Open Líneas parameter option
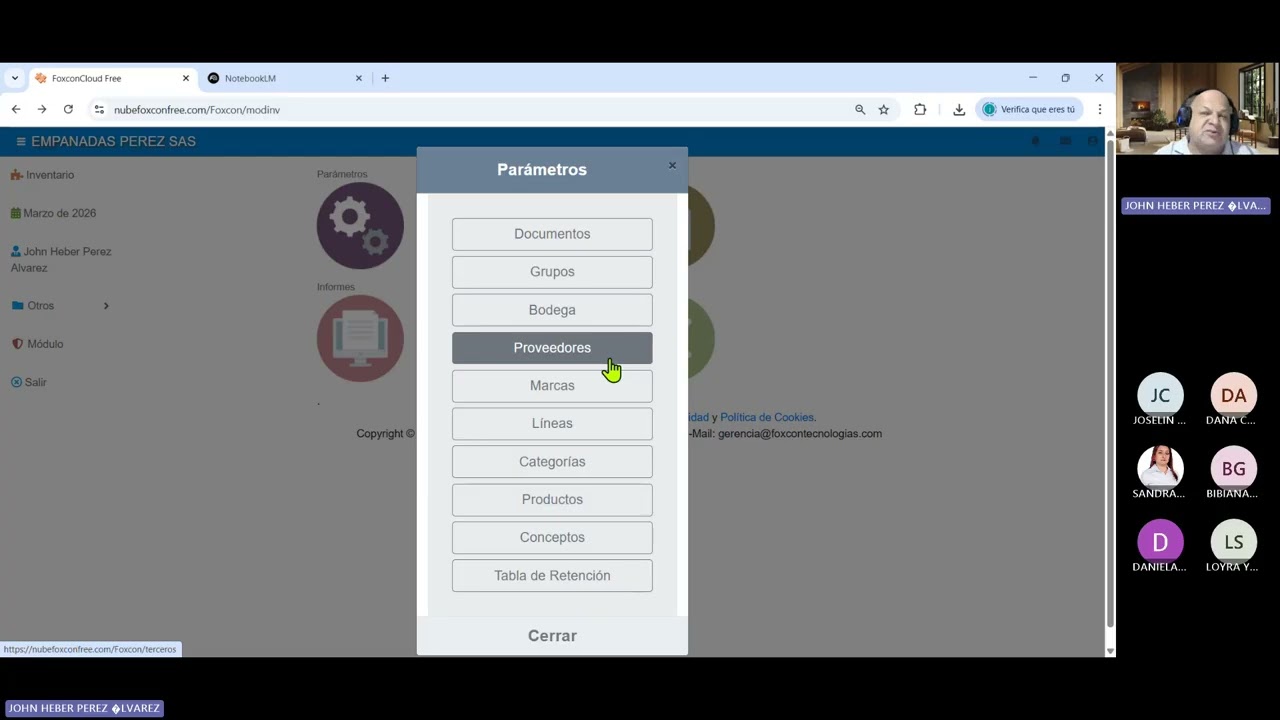Screen dimensions: 1280x720 pos(552,424)
